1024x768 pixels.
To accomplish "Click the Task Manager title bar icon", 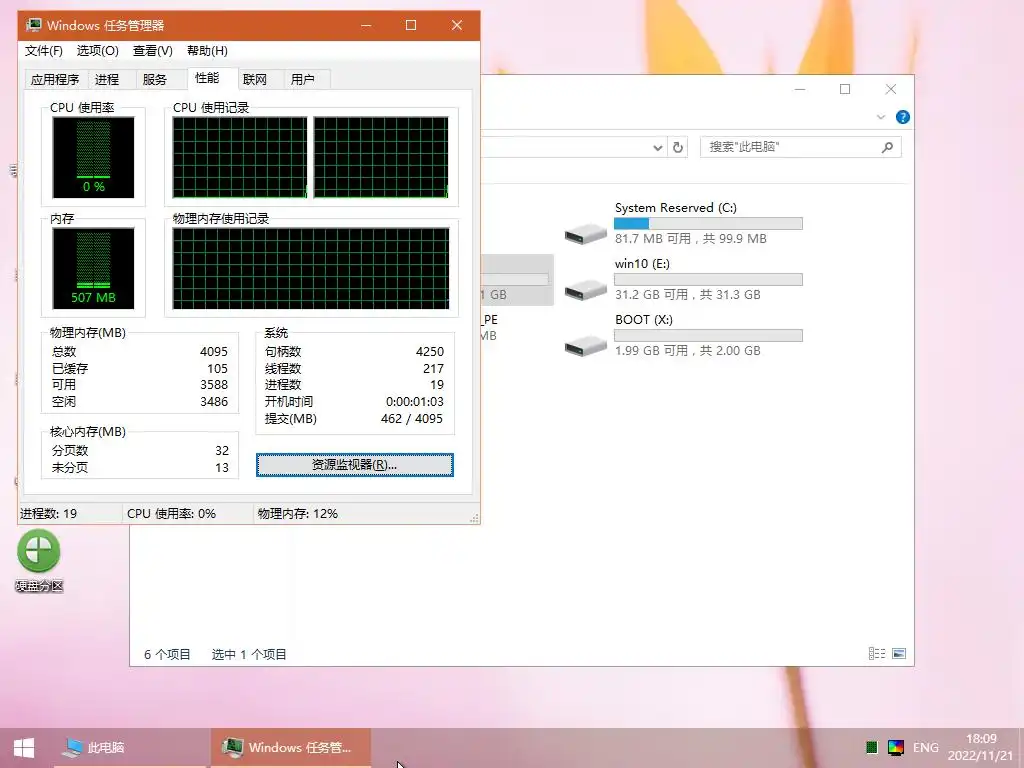I will click(x=33, y=25).
